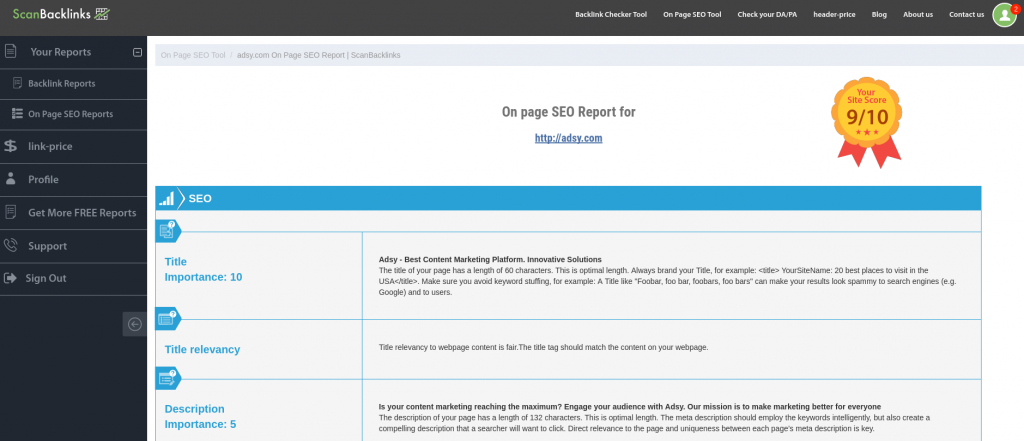
Task: Click On Page SEO Tool breadcrumb
Action: 193,56
